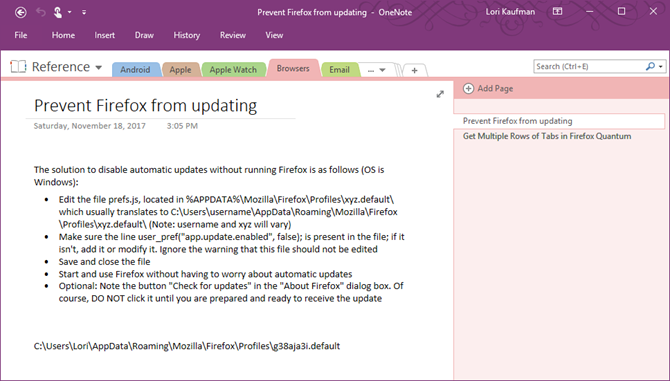Toggle Touch/Mouse mode icon
The image size is (670, 381).
(58, 12)
